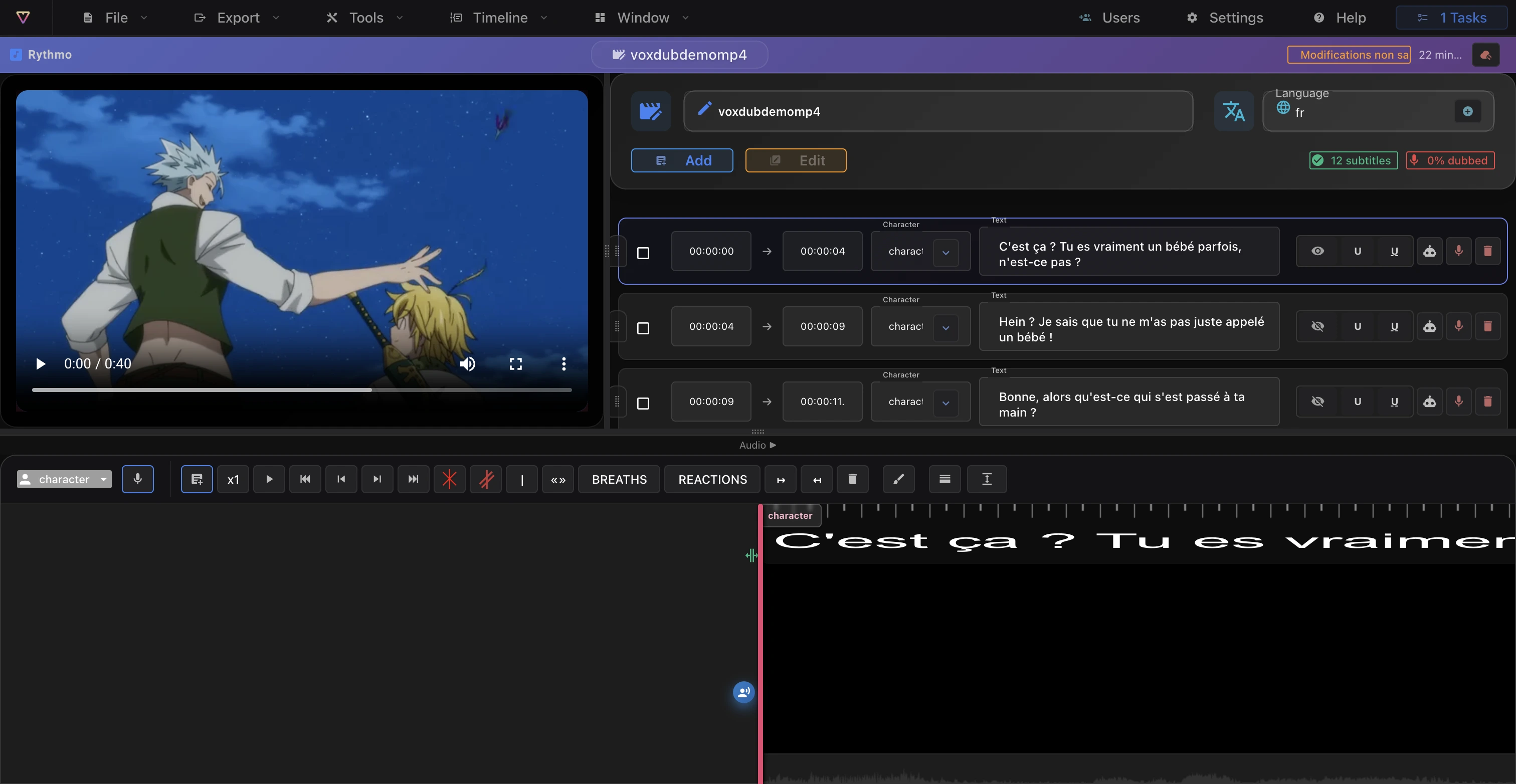This screenshot has width=1516, height=784.
Task: Click the green split cursor icon by the playhead
Action: click(x=751, y=555)
